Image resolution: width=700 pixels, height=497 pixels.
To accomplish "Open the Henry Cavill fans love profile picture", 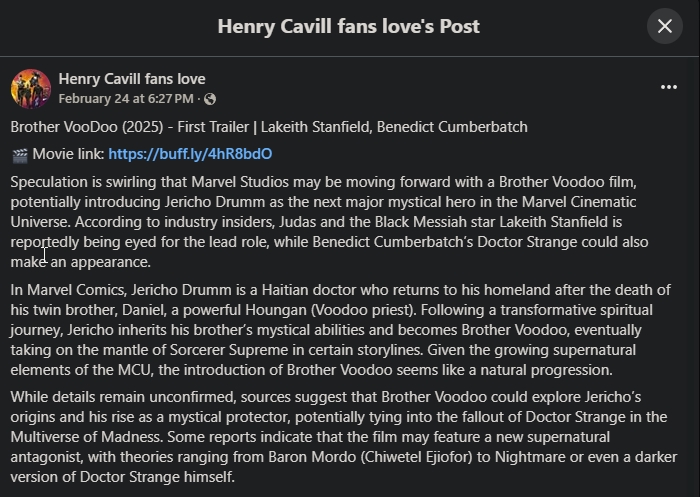I will point(31,88).
